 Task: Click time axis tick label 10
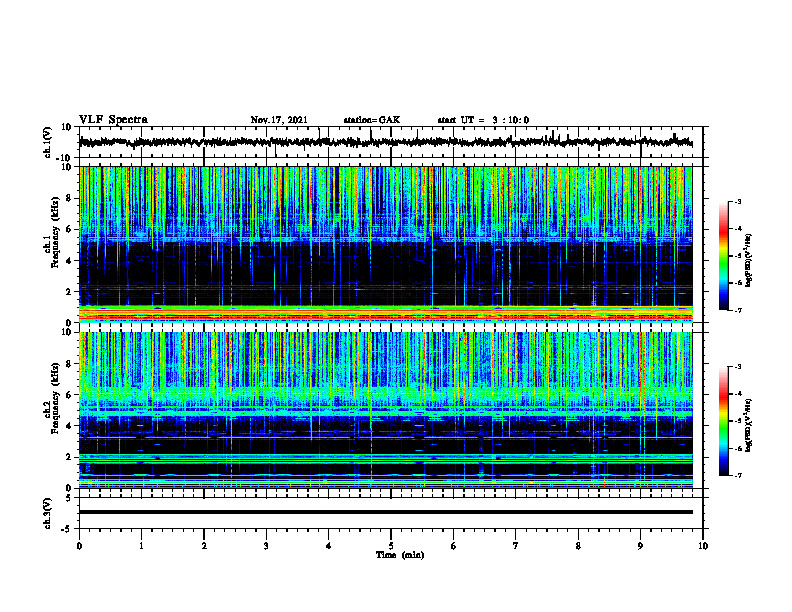pyautogui.click(x=703, y=546)
